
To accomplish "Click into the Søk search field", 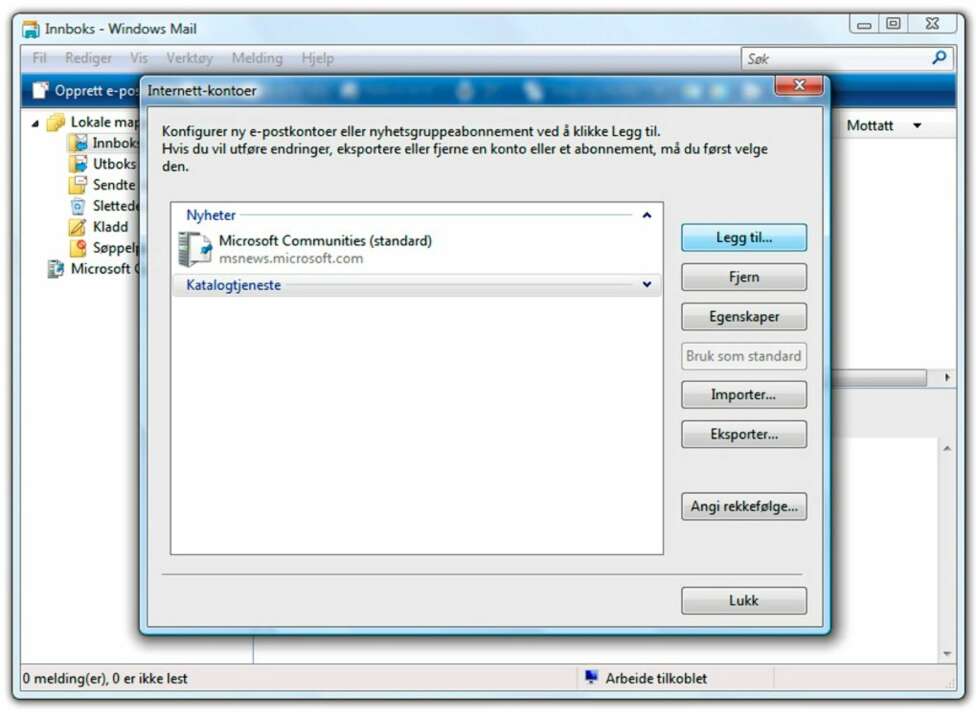I will [x=834, y=59].
